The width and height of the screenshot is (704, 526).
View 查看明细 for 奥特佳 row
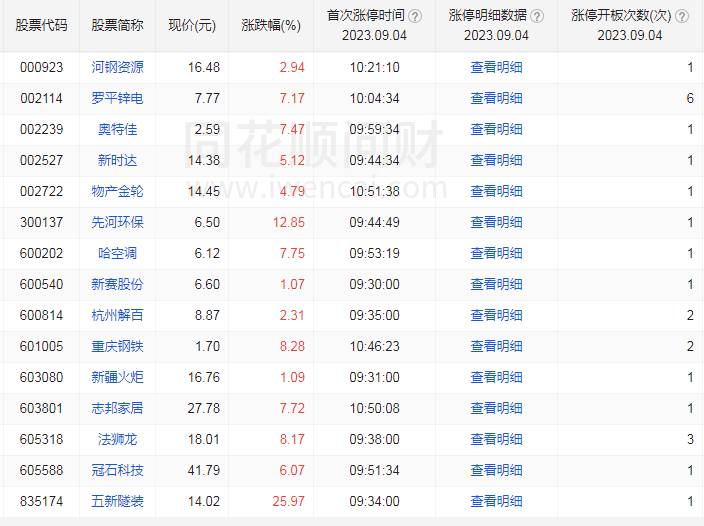[x=497, y=129]
